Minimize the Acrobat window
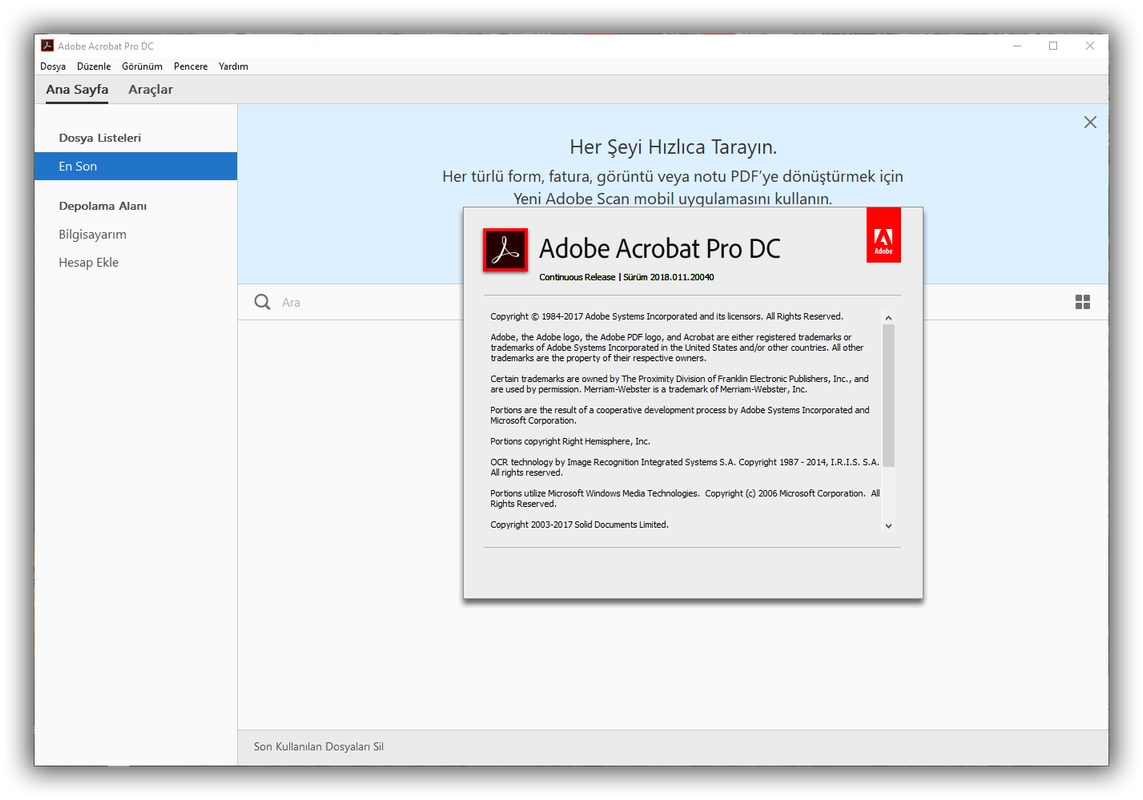The height and width of the screenshot is (800, 1143). [x=1017, y=46]
